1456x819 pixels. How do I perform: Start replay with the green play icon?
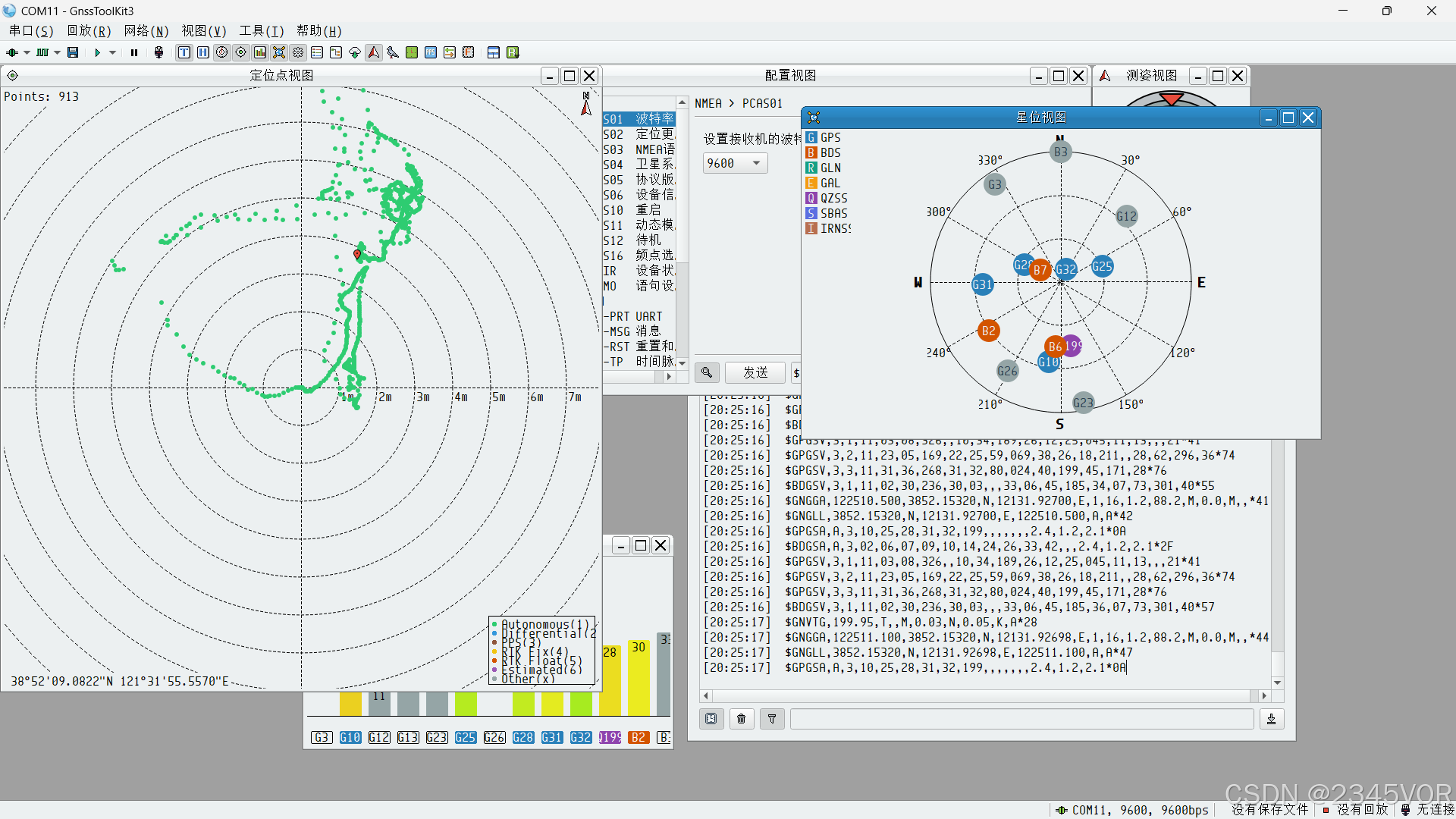(x=98, y=52)
